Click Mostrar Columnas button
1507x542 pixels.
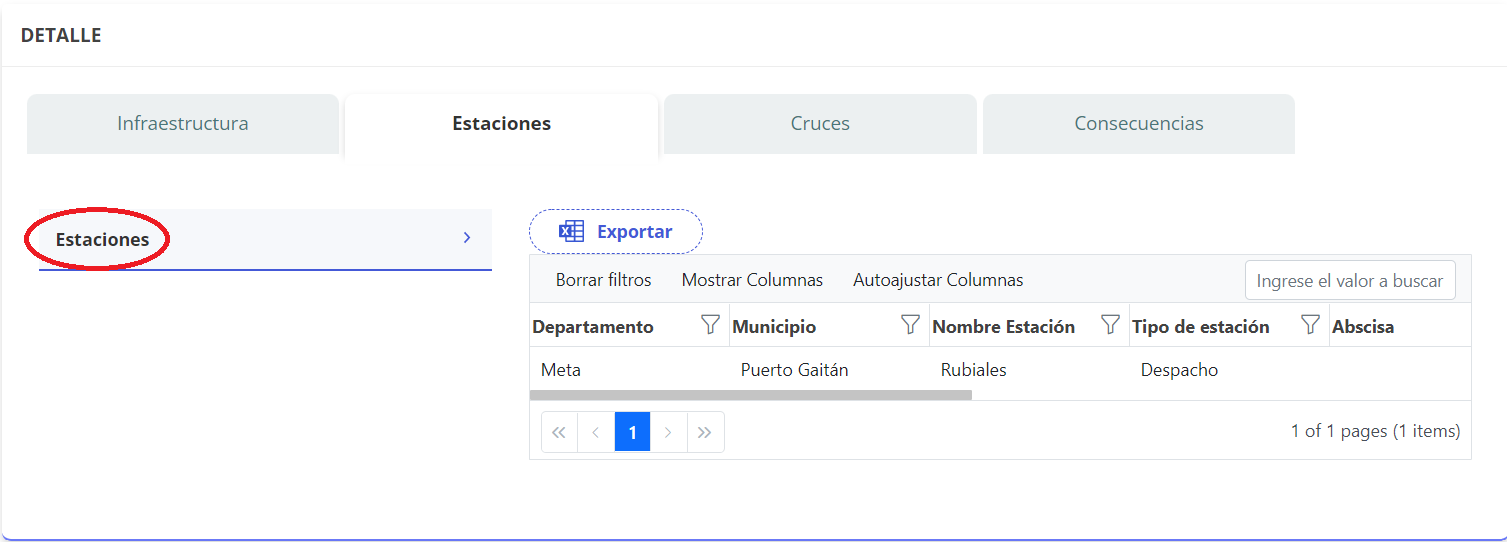[752, 280]
